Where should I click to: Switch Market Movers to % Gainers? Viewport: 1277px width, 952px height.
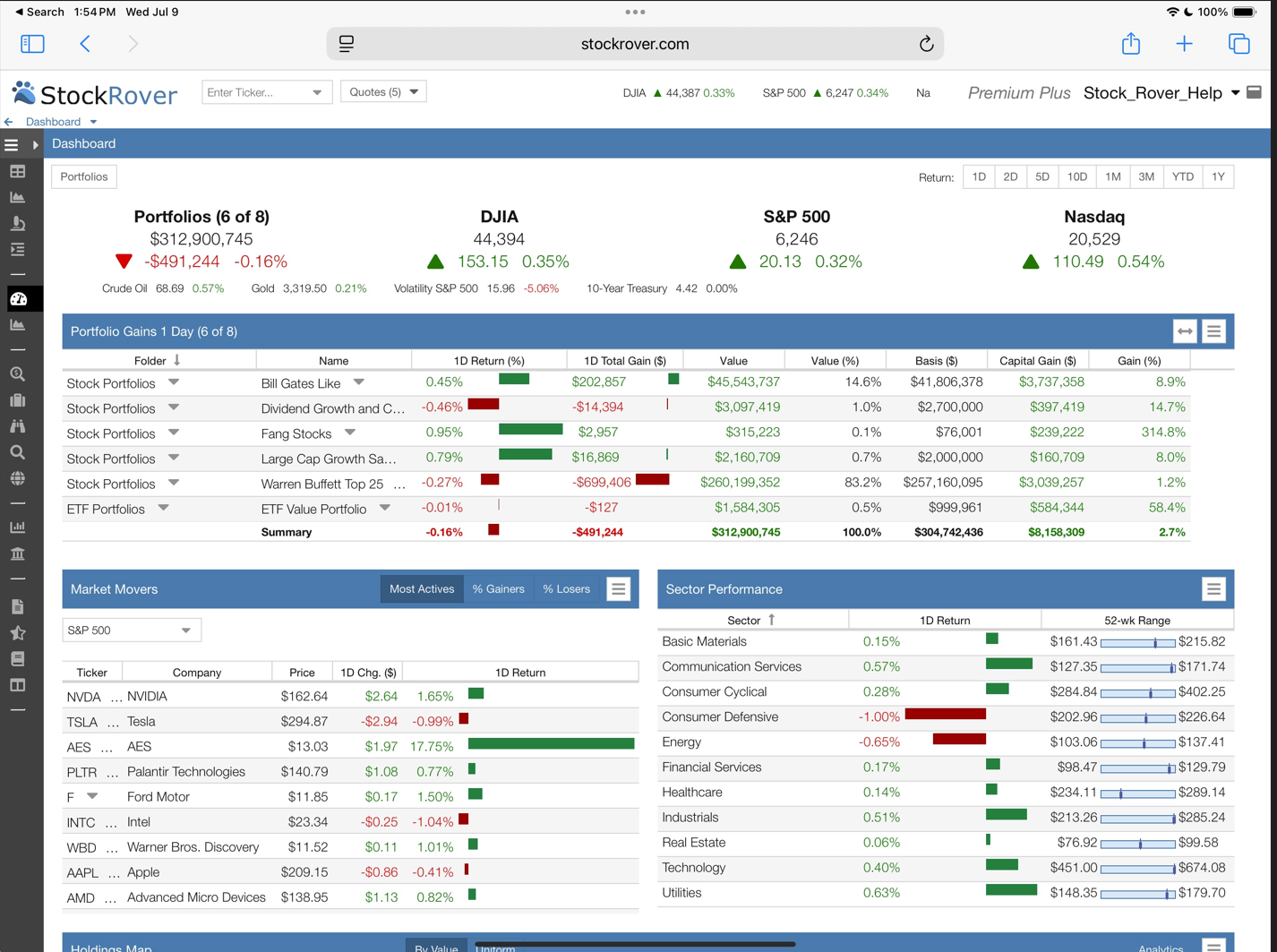coord(499,589)
